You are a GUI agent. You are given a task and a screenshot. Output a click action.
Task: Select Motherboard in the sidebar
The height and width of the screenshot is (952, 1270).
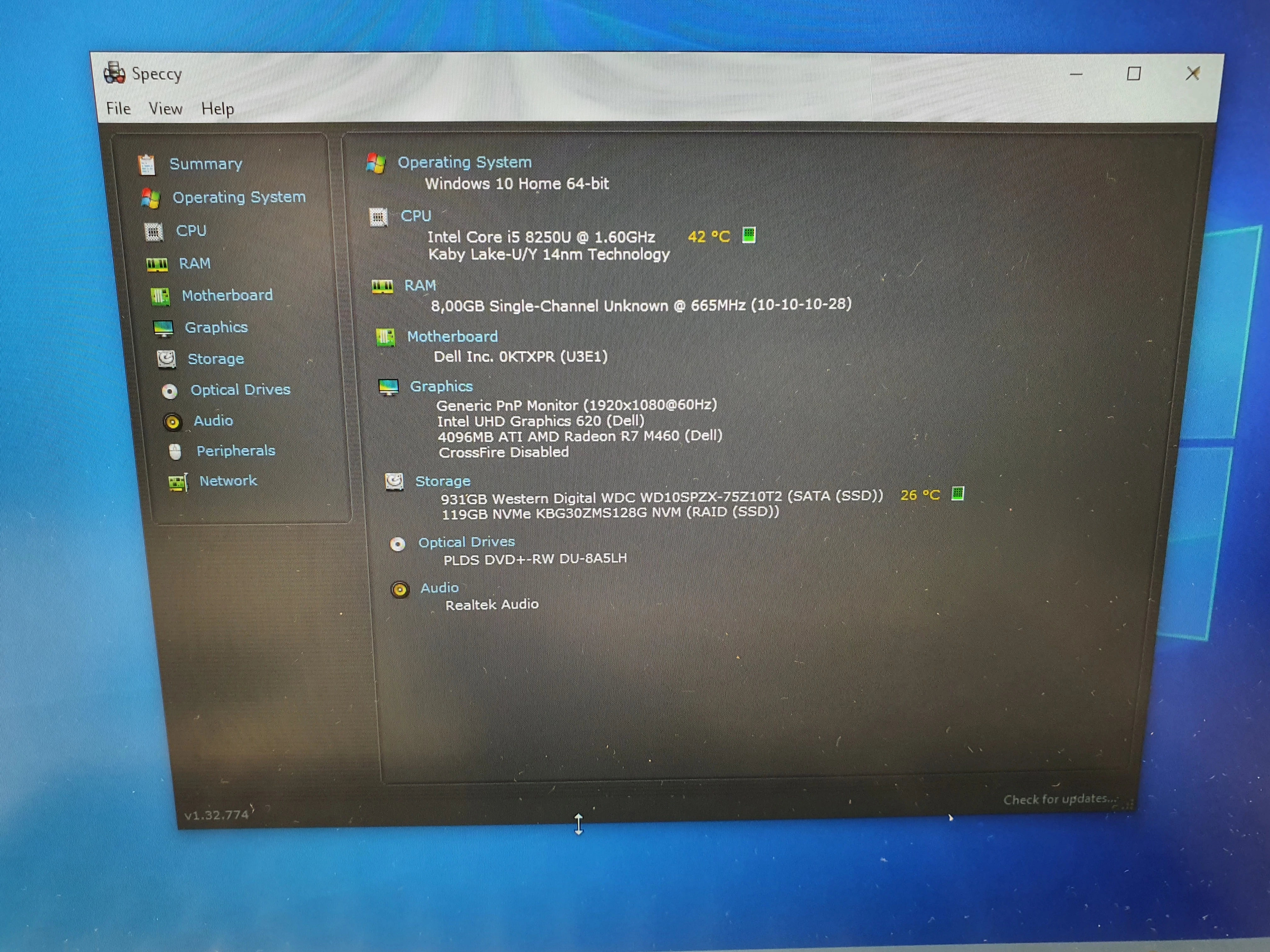point(227,296)
